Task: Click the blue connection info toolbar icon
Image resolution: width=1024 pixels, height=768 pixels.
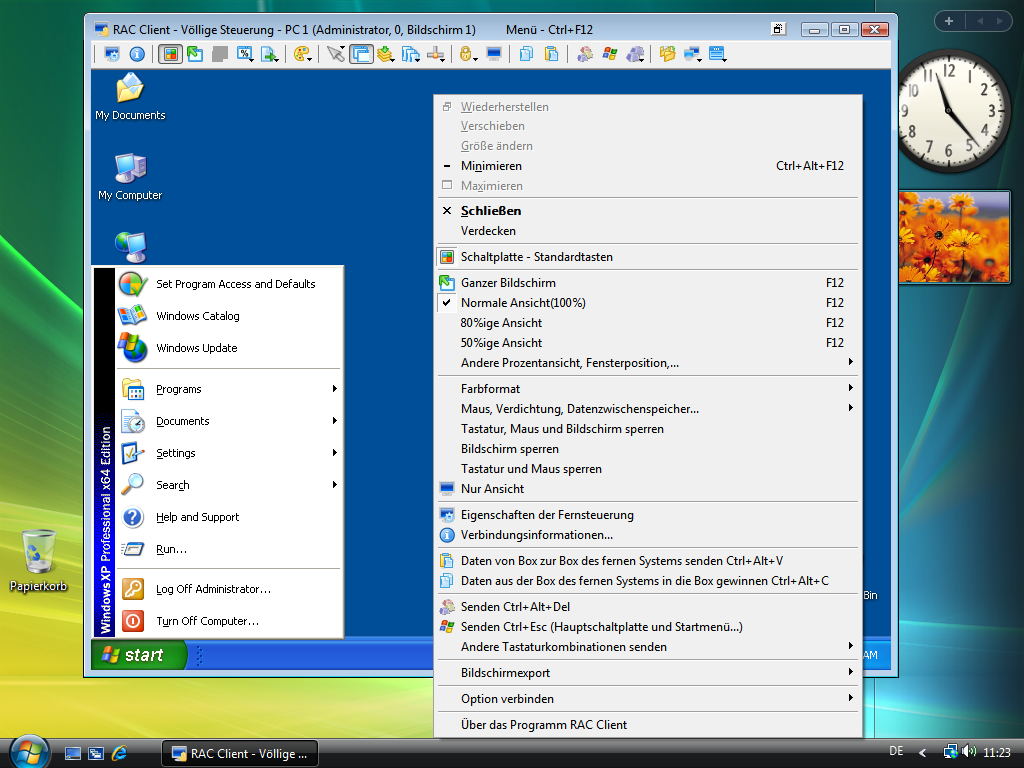Action: pos(137,54)
